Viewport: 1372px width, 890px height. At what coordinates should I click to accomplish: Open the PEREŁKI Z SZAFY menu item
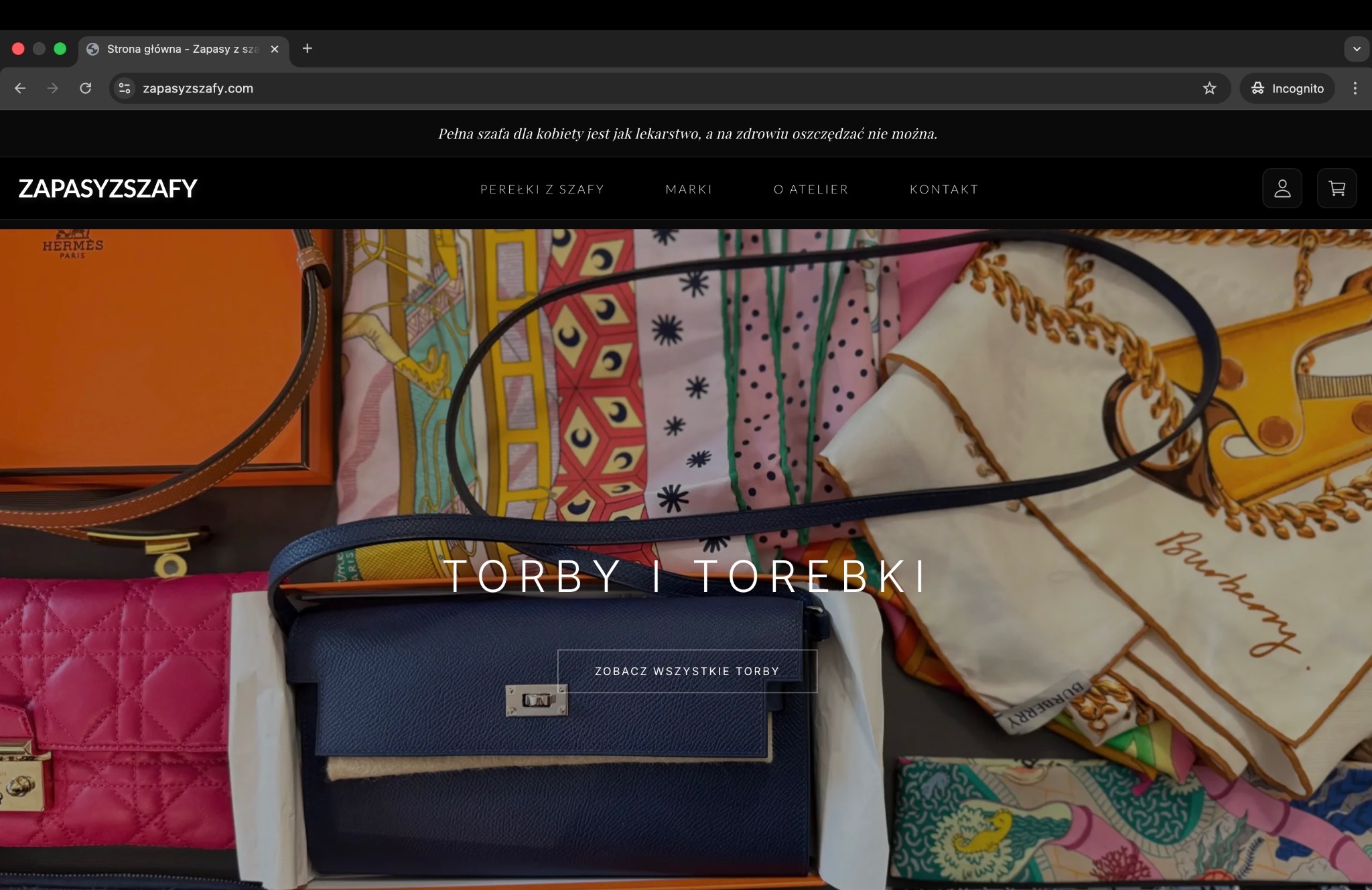tap(543, 189)
